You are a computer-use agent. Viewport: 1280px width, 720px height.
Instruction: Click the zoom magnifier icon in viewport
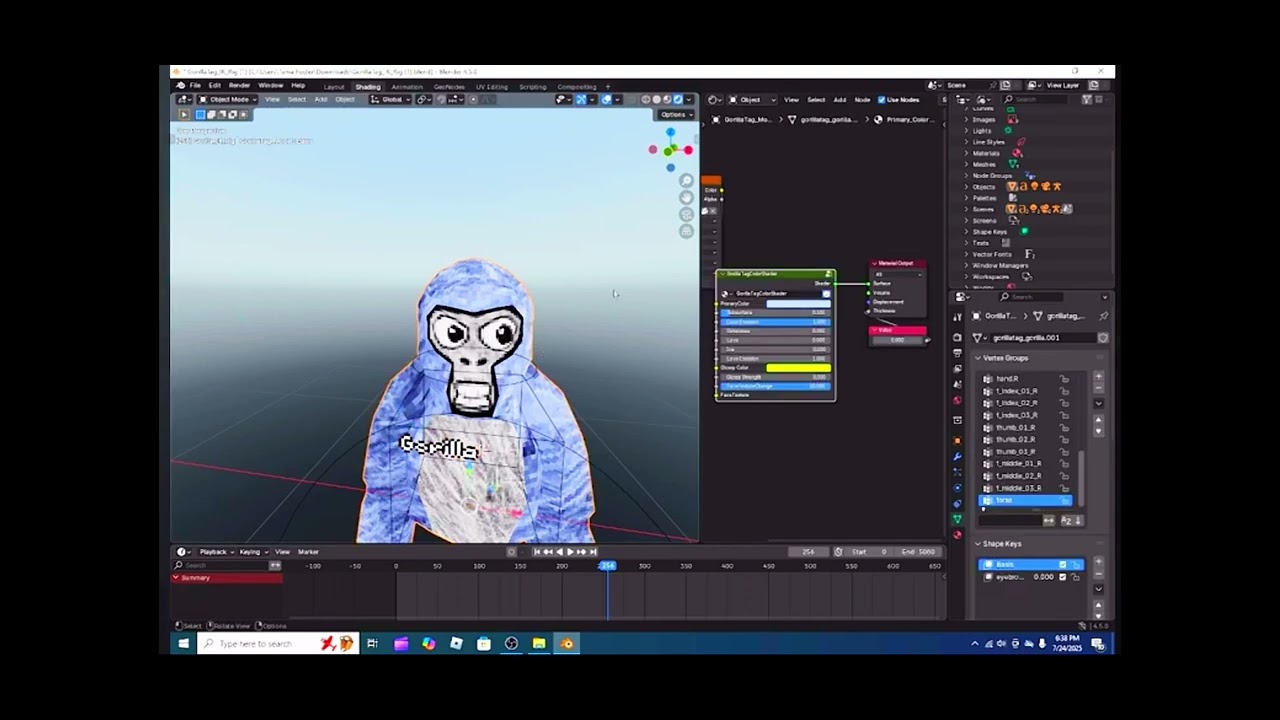(686, 181)
